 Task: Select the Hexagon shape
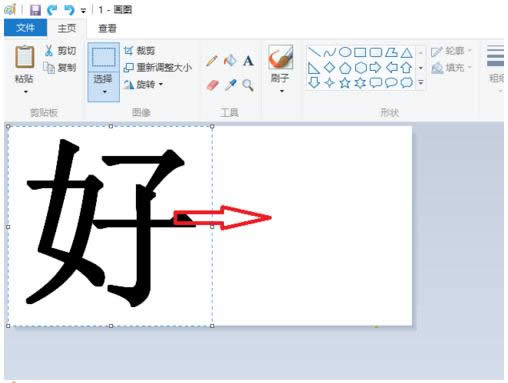point(360,68)
